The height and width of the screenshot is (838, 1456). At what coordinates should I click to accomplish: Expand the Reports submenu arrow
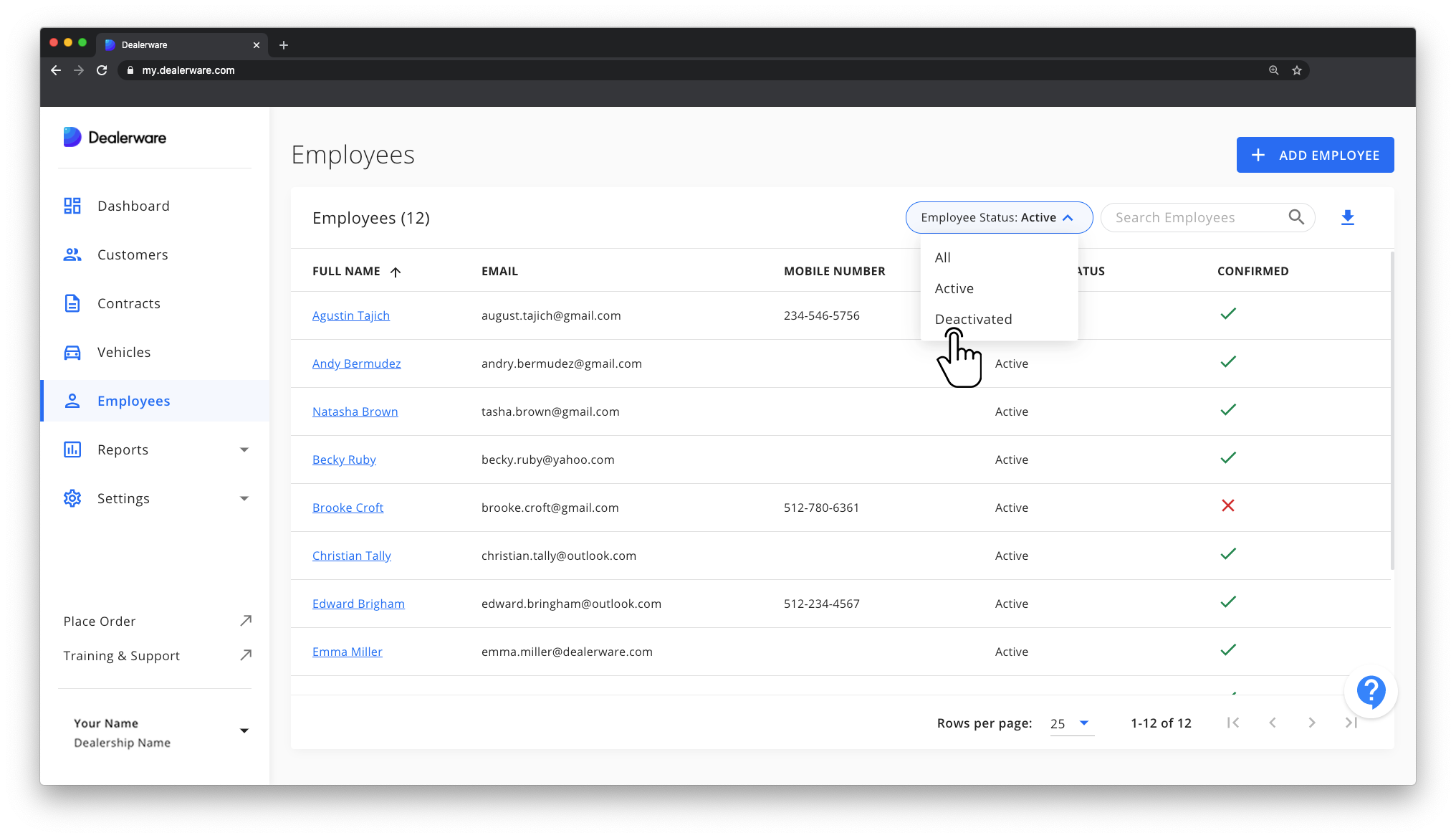(244, 450)
